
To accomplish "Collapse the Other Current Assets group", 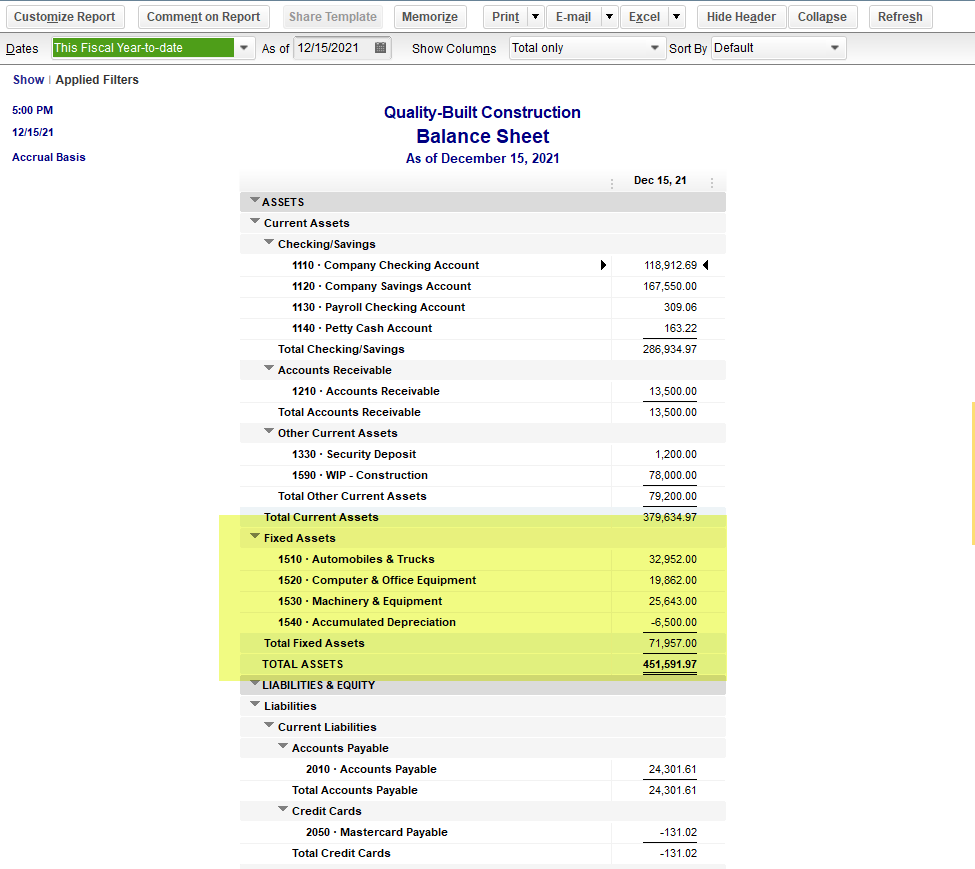I will click(x=269, y=431).
